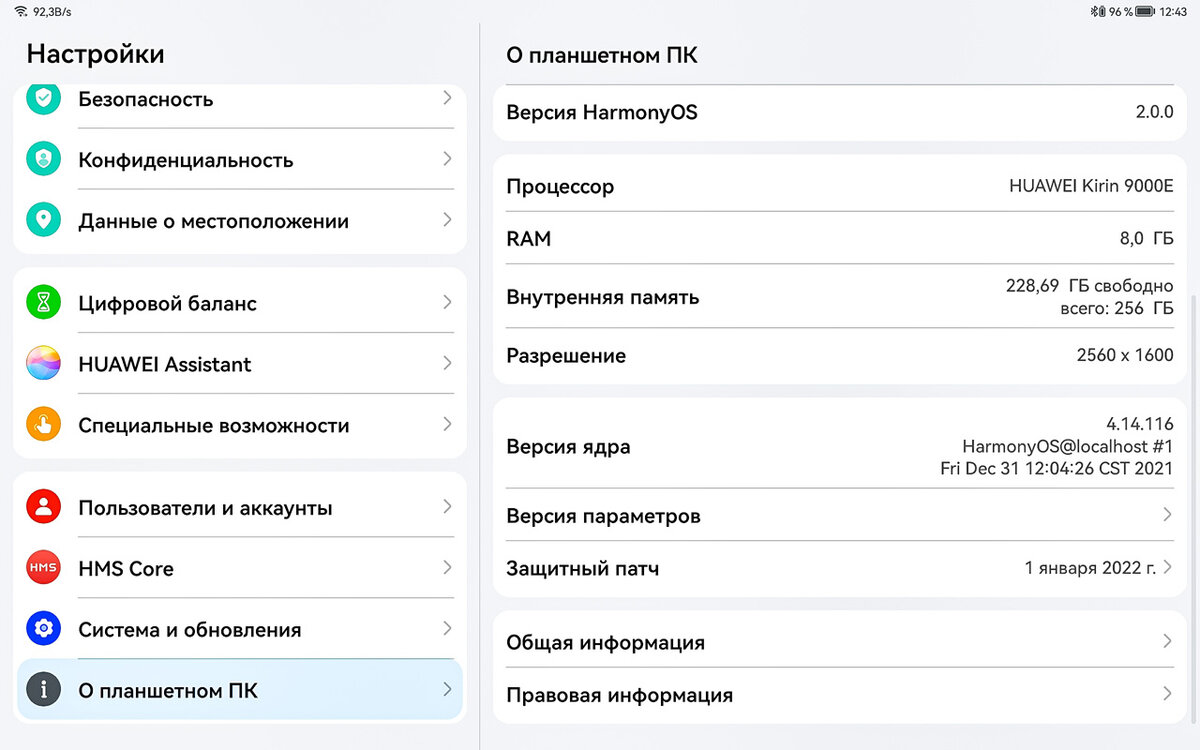Tap the HUAWEI Assistant icon
The height and width of the screenshot is (750, 1200).
point(43,364)
